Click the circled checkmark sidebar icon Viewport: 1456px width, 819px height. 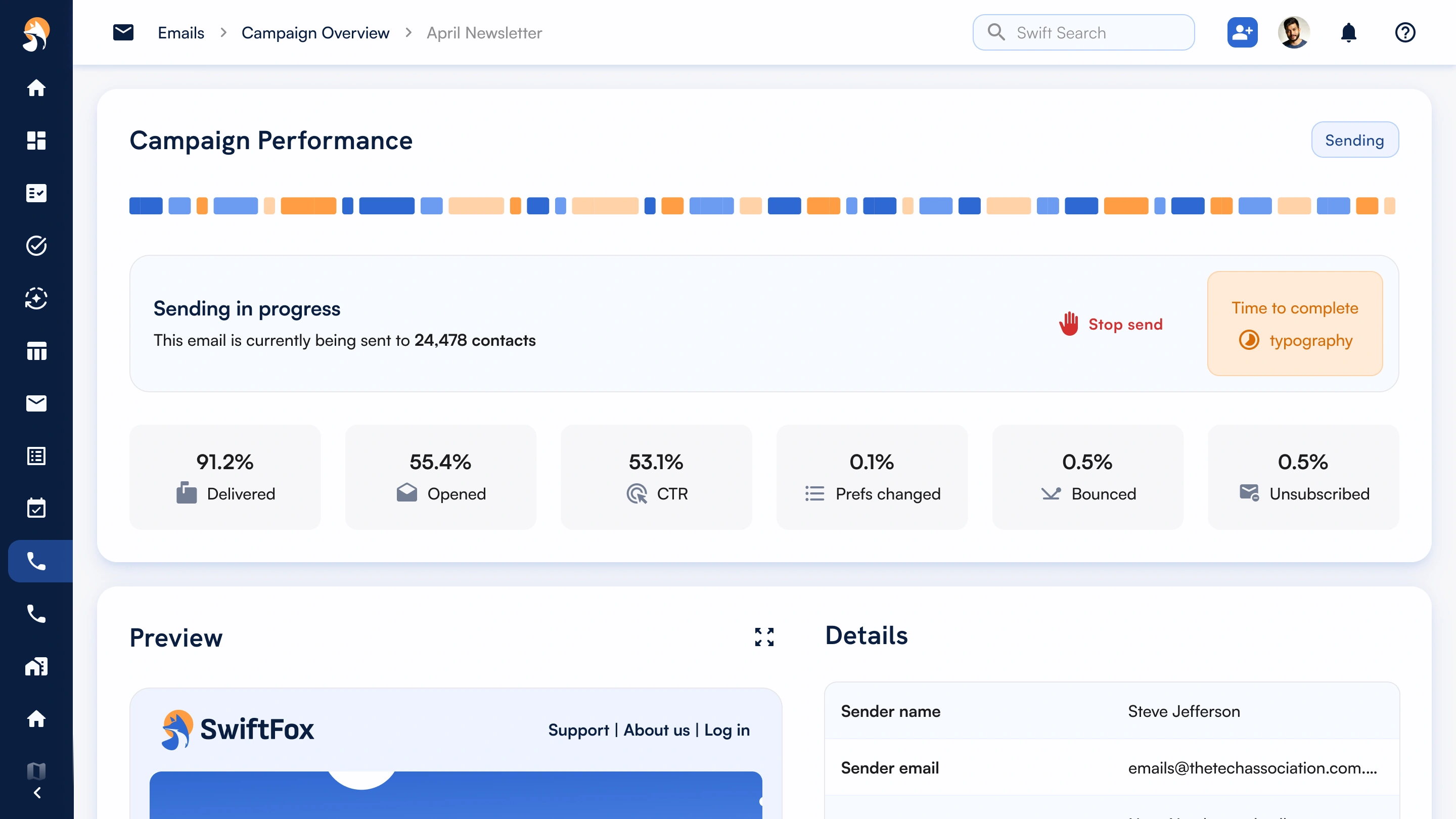point(36,245)
